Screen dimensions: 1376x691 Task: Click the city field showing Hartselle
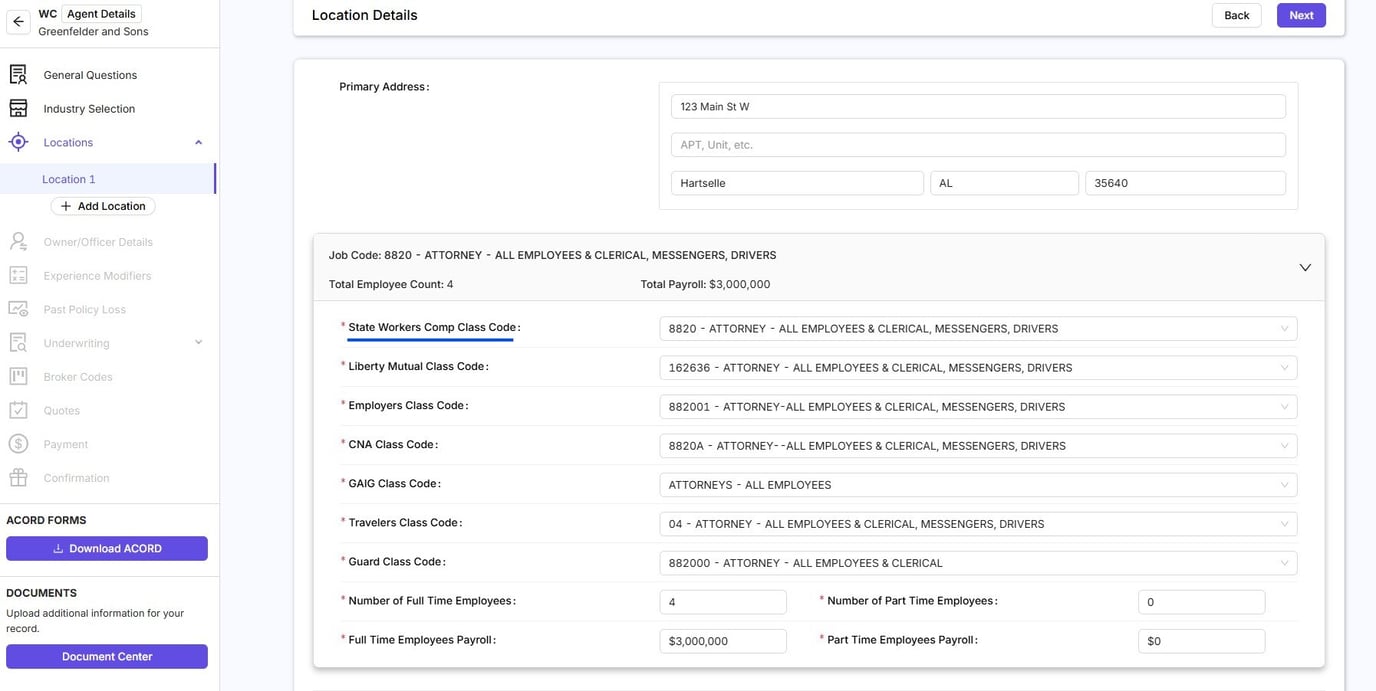(x=797, y=183)
